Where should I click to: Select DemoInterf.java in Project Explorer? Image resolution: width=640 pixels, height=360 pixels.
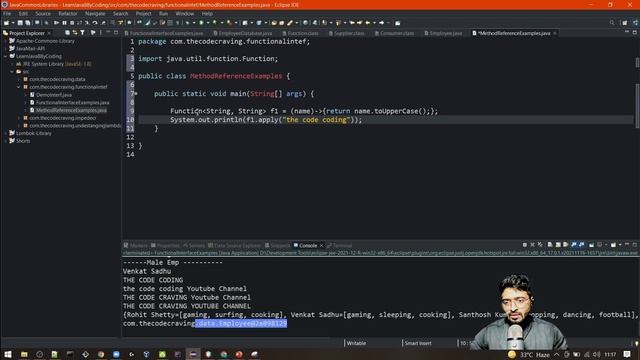(x=53, y=95)
